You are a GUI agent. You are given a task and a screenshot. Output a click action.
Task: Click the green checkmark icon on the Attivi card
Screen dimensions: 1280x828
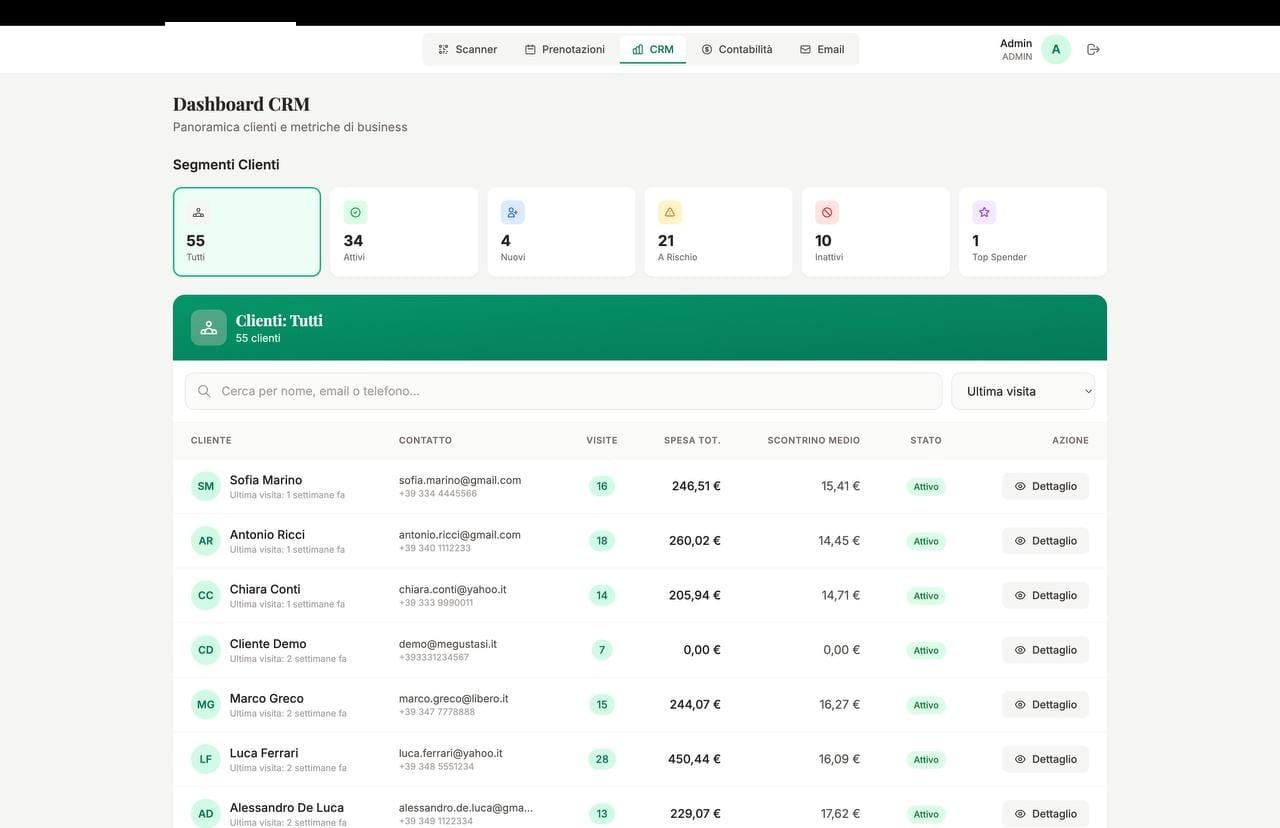[x=354, y=211]
